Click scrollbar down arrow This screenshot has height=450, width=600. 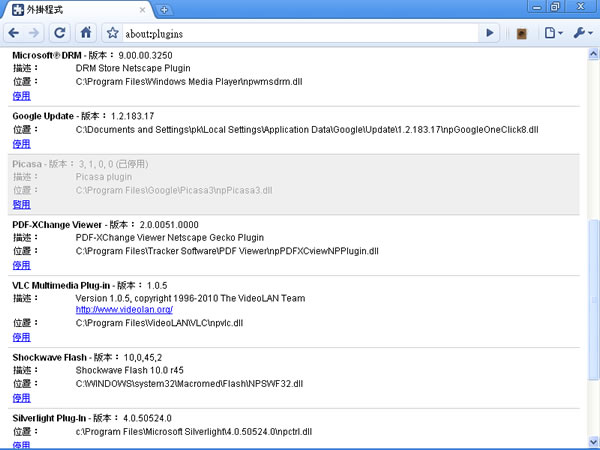click(x=593, y=441)
